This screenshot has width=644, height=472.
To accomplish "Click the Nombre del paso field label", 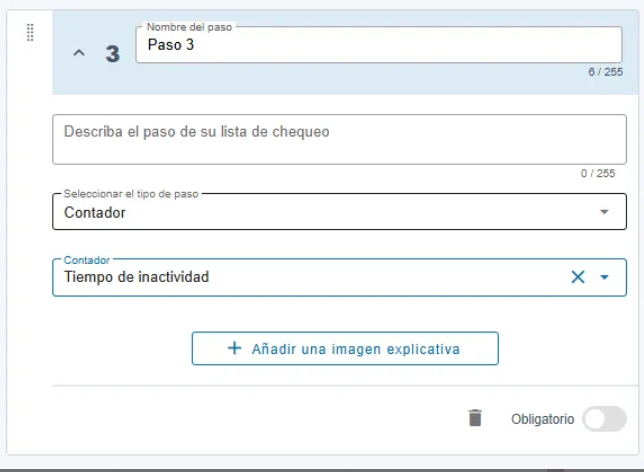I will tap(189, 27).
